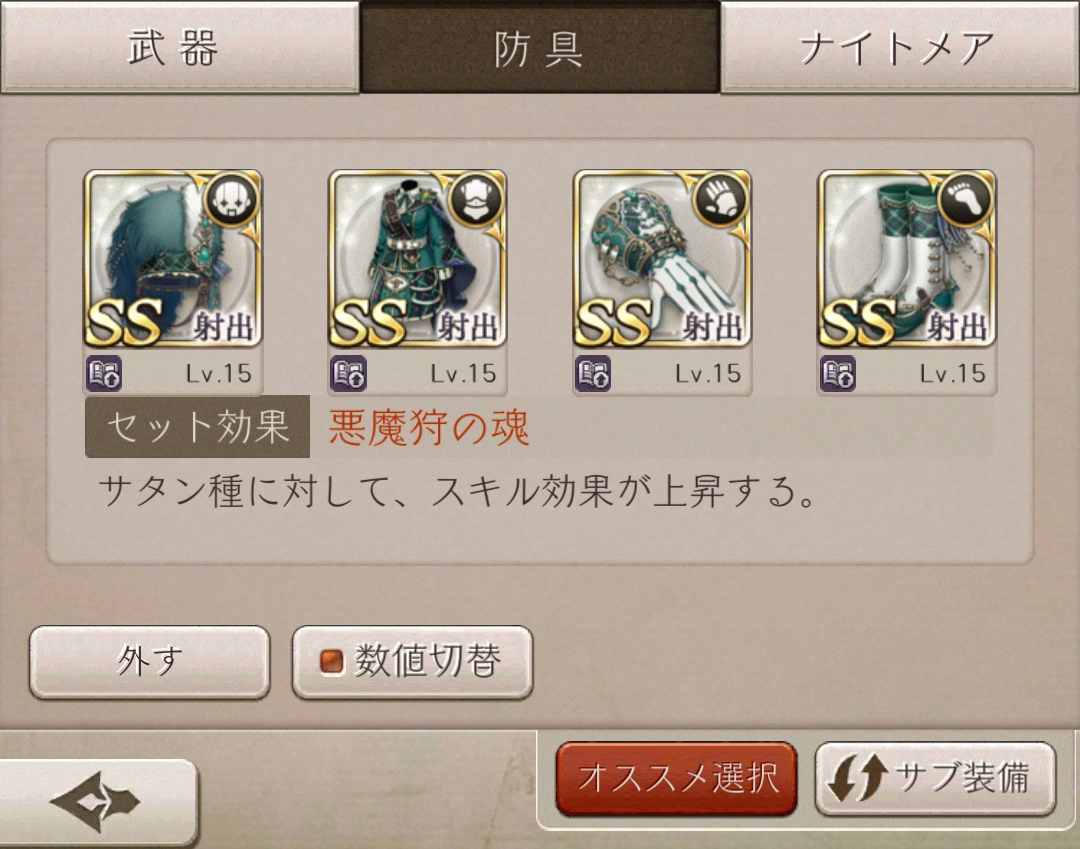Screen dimensions: 1080x849
Task: Select the body armor coat icon
Action: pyautogui.click(x=417, y=258)
